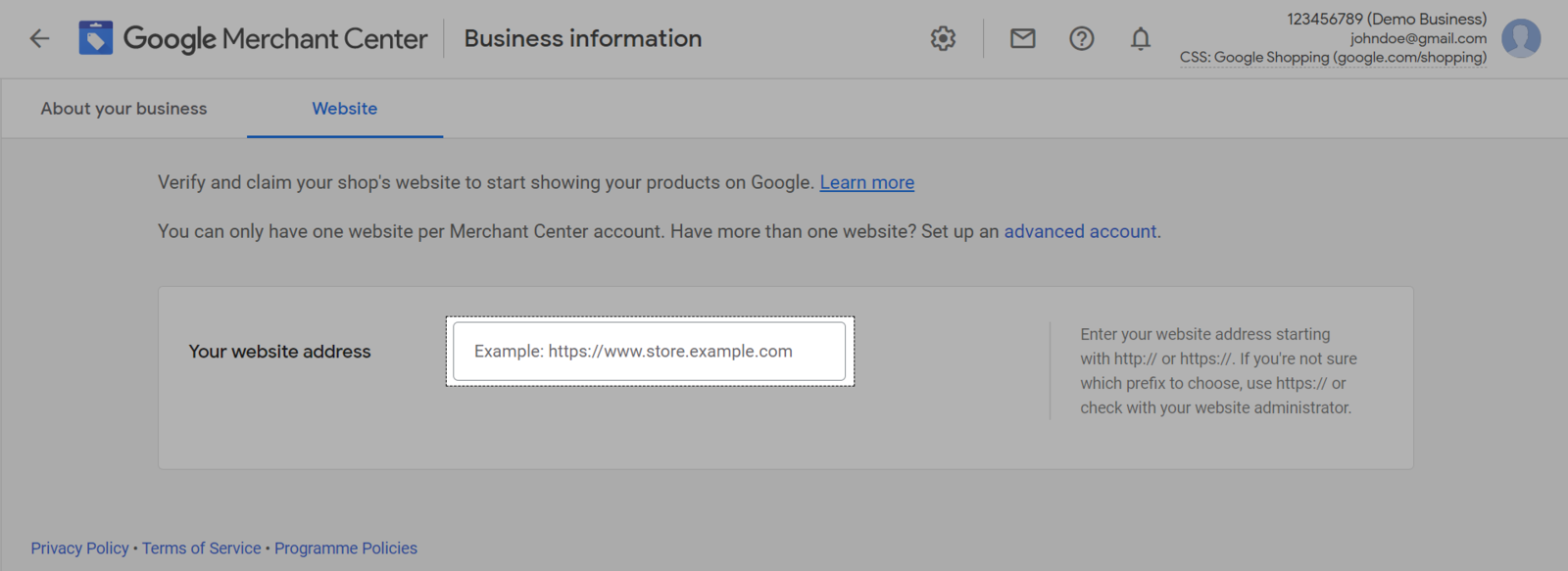The image size is (1568, 571).
Task: Open the Learn more link
Action: click(x=866, y=182)
